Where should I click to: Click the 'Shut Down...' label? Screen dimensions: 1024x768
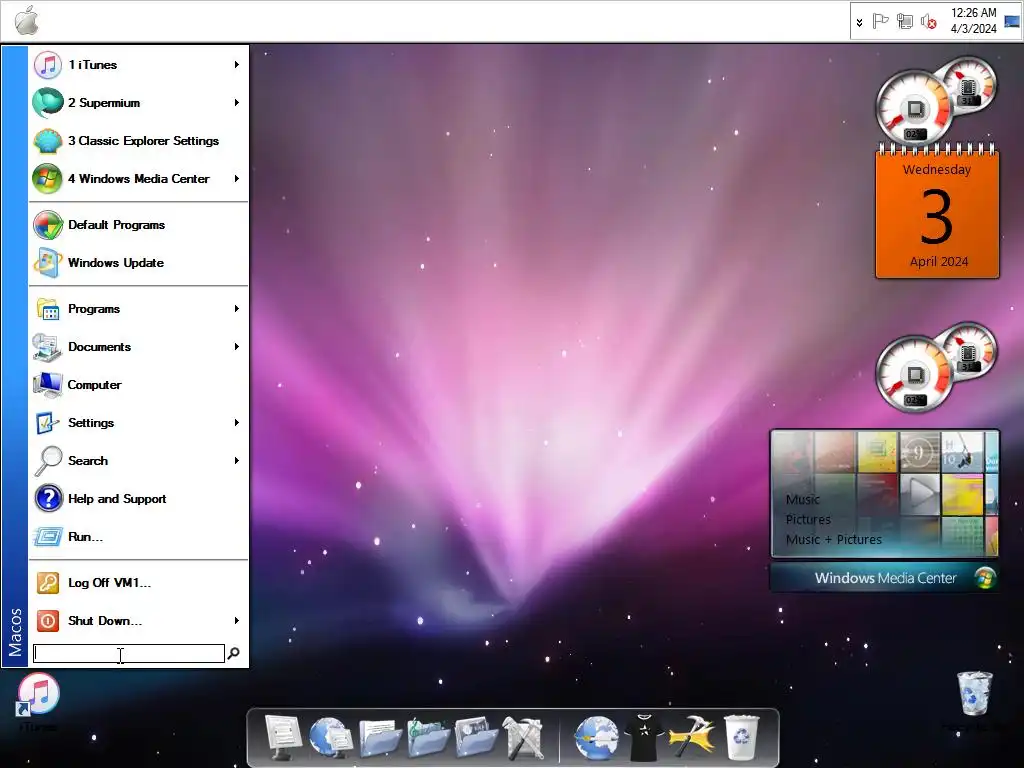(x=104, y=620)
